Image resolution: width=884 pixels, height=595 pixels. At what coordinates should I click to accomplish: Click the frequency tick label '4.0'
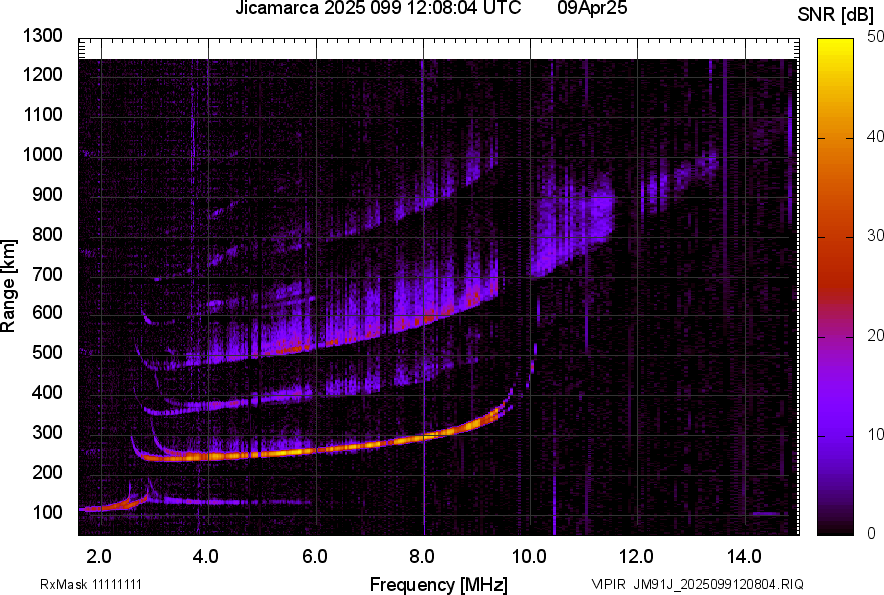click(206, 557)
